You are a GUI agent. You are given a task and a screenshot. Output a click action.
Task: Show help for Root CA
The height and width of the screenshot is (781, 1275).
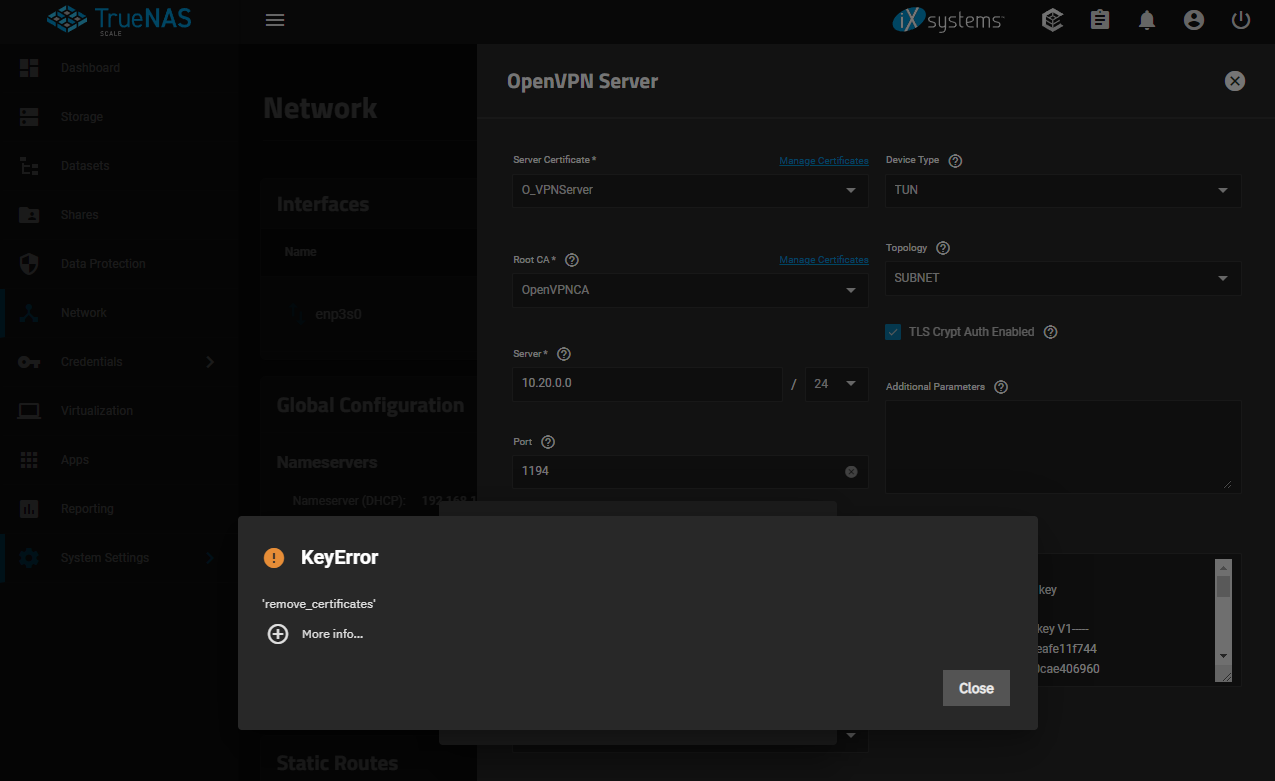[x=572, y=260]
